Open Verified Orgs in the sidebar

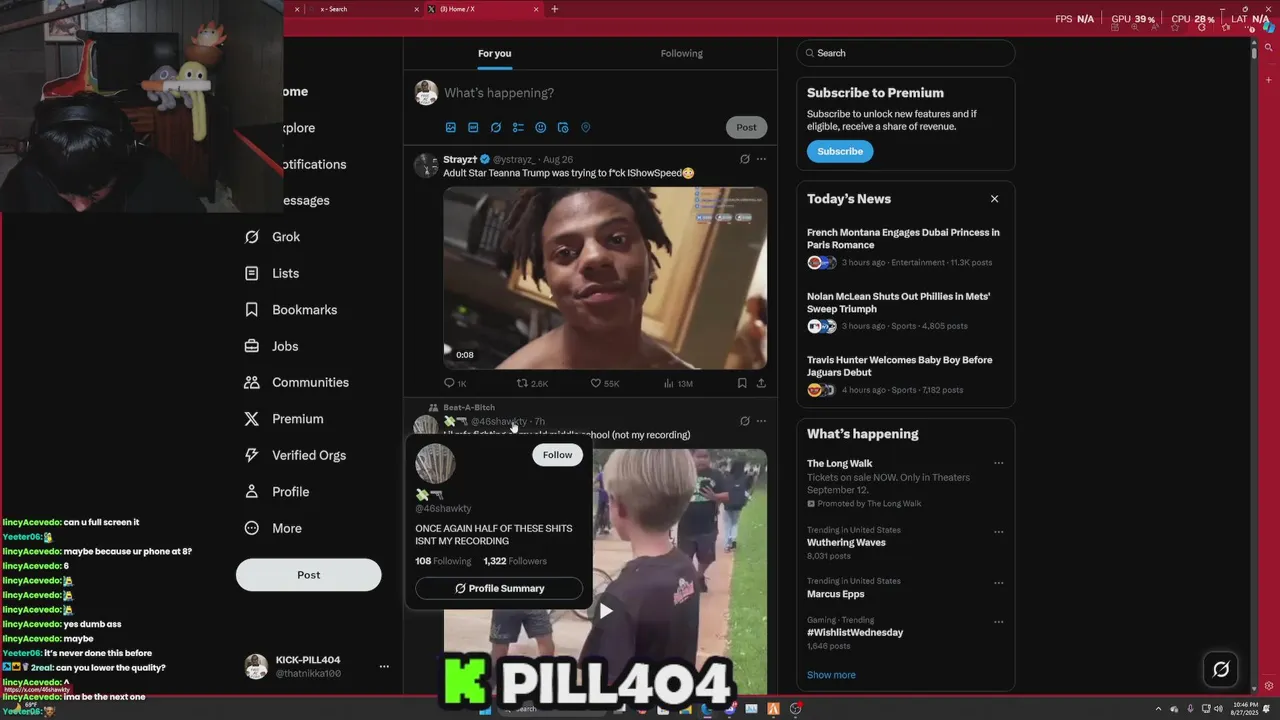(x=295, y=455)
